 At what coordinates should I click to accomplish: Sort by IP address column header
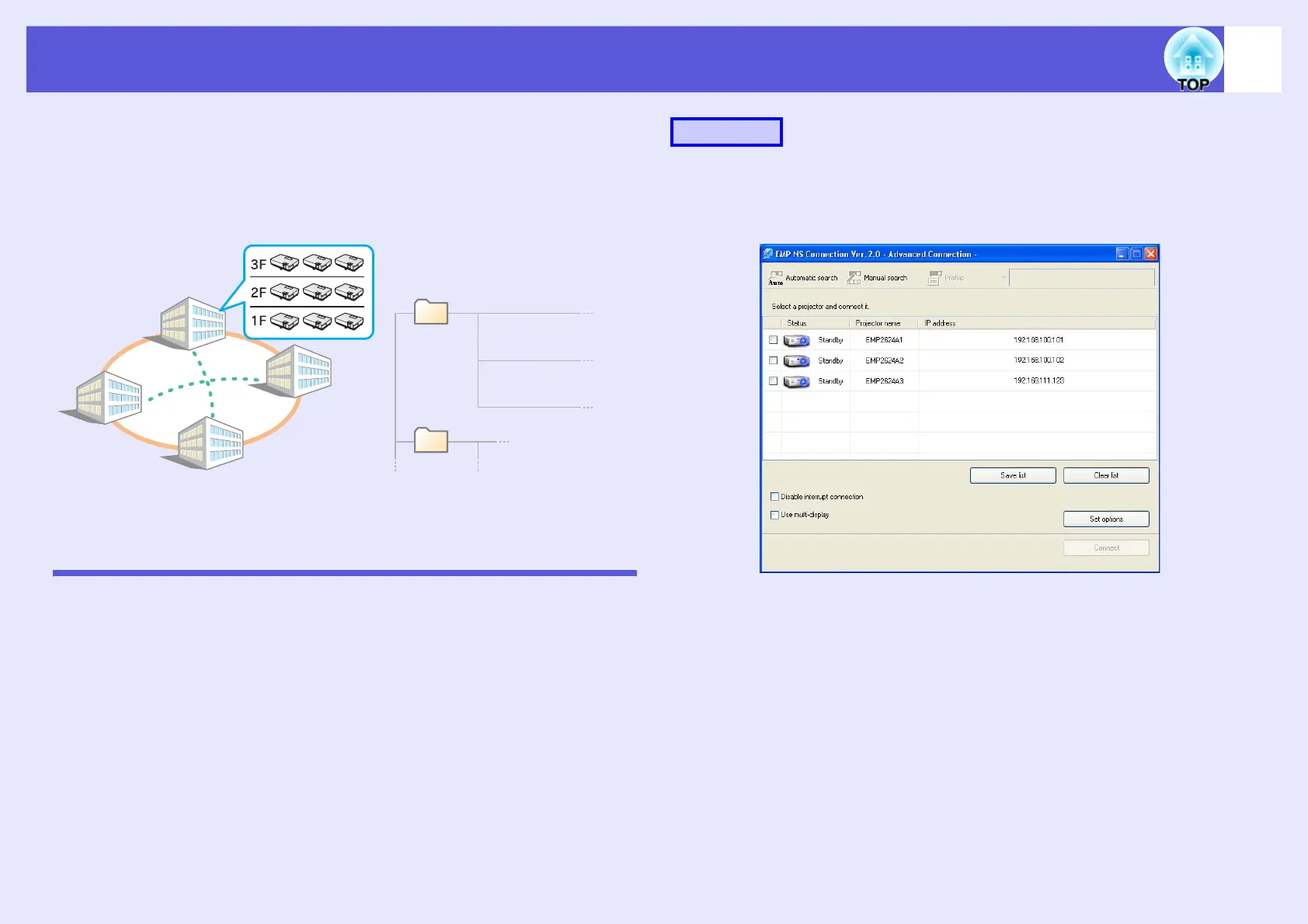point(1037,323)
